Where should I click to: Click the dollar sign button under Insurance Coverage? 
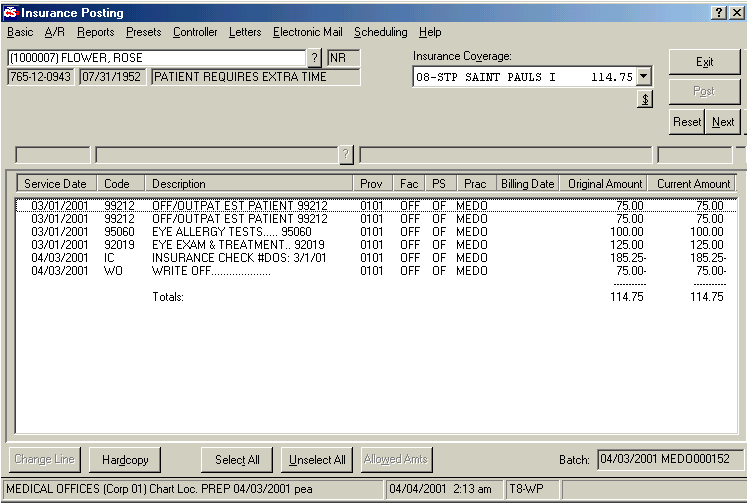tap(645, 100)
